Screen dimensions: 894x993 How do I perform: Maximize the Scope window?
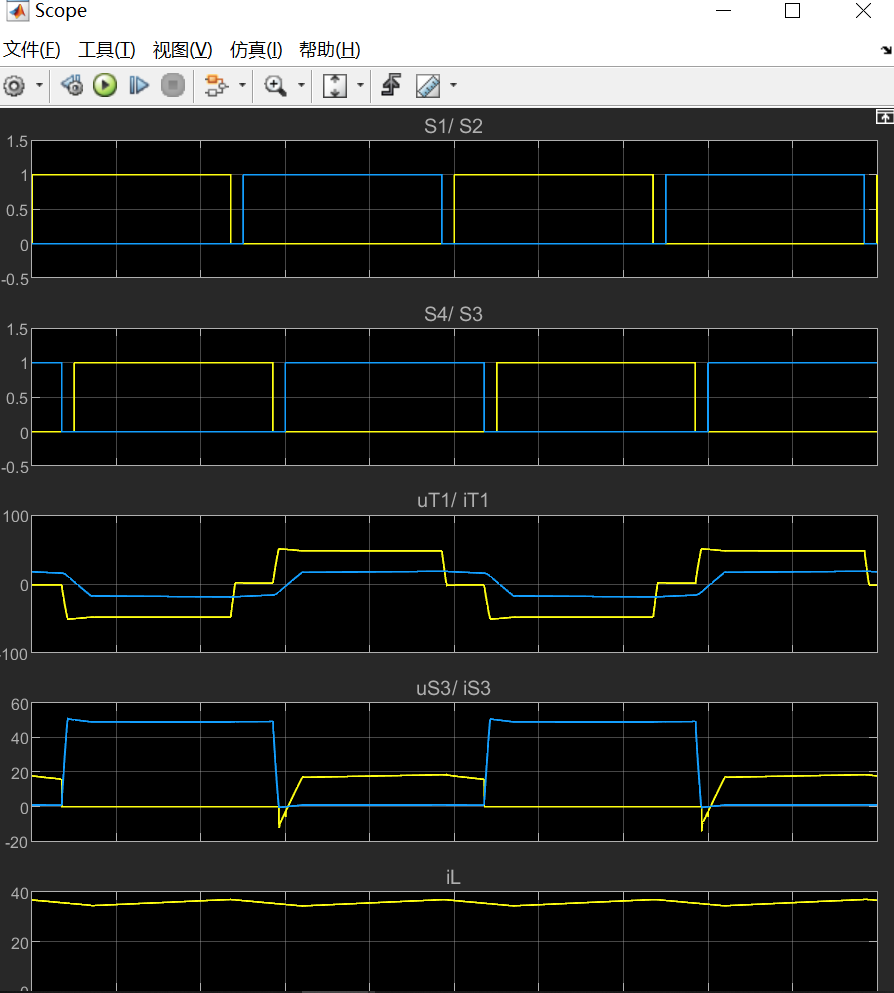coord(793,11)
